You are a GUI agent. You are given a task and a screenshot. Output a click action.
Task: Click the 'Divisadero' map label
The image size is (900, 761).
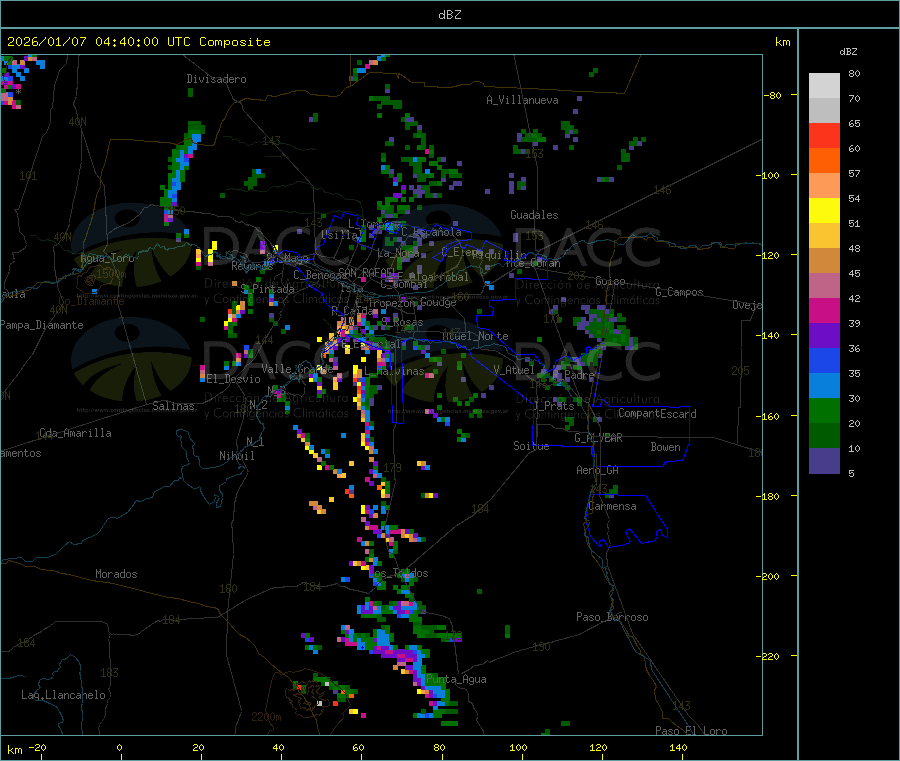(x=216, y=79)
